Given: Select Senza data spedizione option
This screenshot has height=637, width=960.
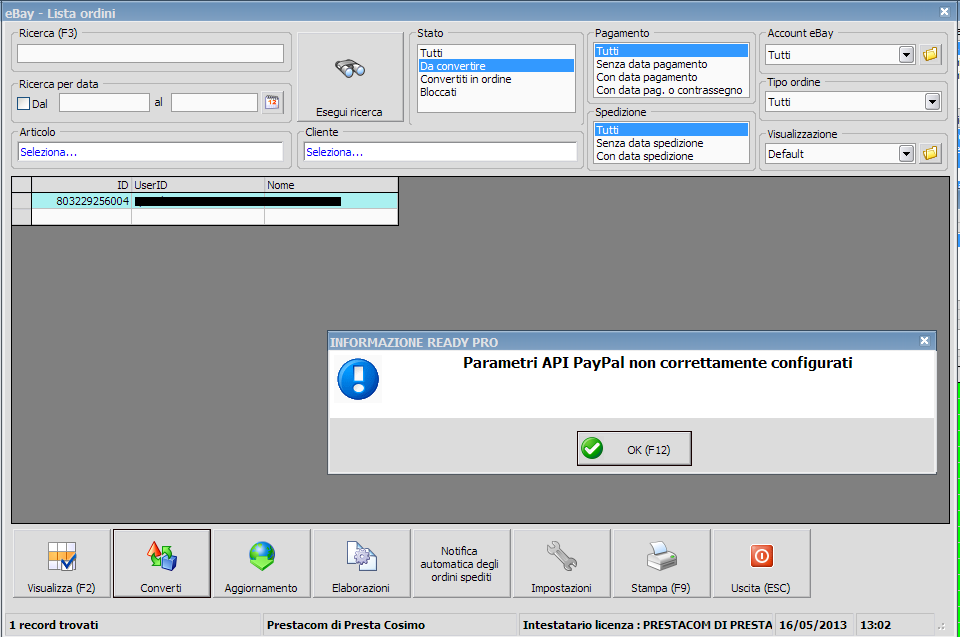Looking at the screenshot, I should [671, 143].
